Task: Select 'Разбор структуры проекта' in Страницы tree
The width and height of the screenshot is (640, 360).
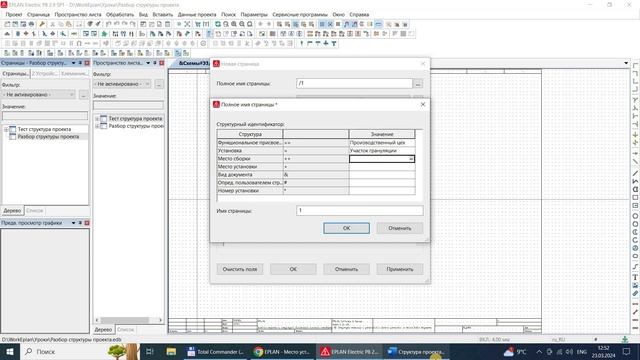Action: pyautogui.click(x=48, y=137)
